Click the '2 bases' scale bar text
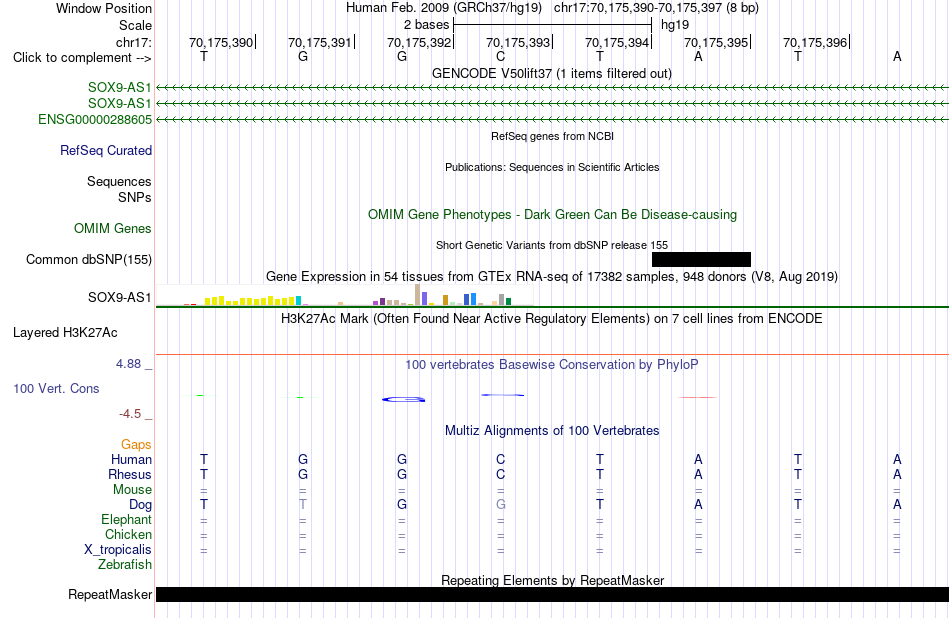The image size is (950, 618). coord(427,25)
